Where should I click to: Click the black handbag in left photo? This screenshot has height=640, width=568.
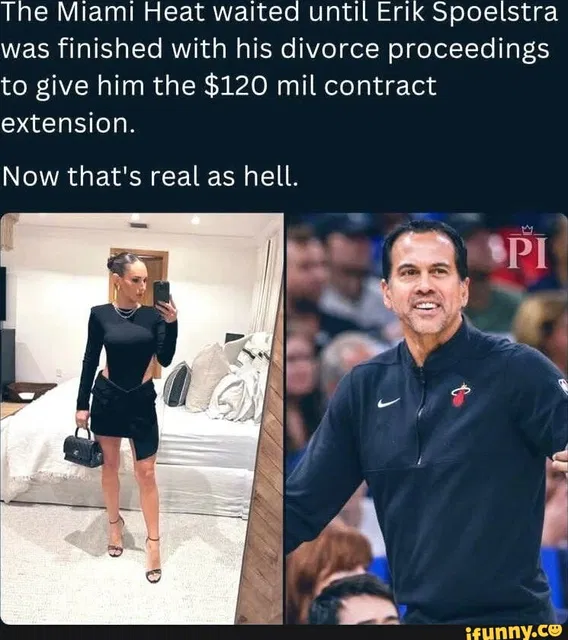(84, 448)
